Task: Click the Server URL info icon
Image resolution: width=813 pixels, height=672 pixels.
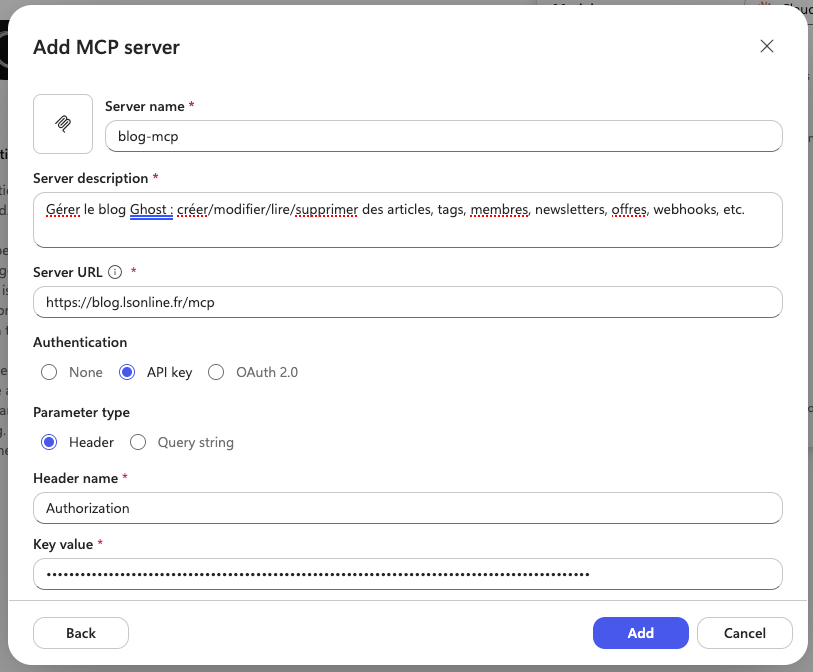Action: point(115,272)
